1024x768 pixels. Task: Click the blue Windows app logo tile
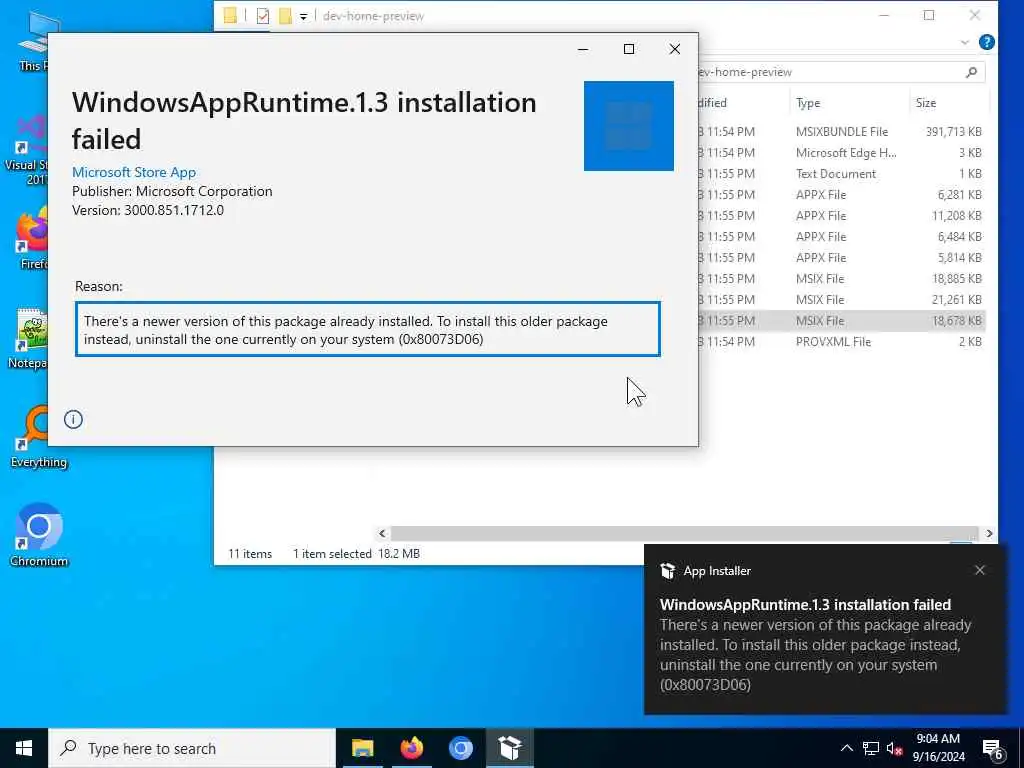pyautogui.click(x=628, y=125)
